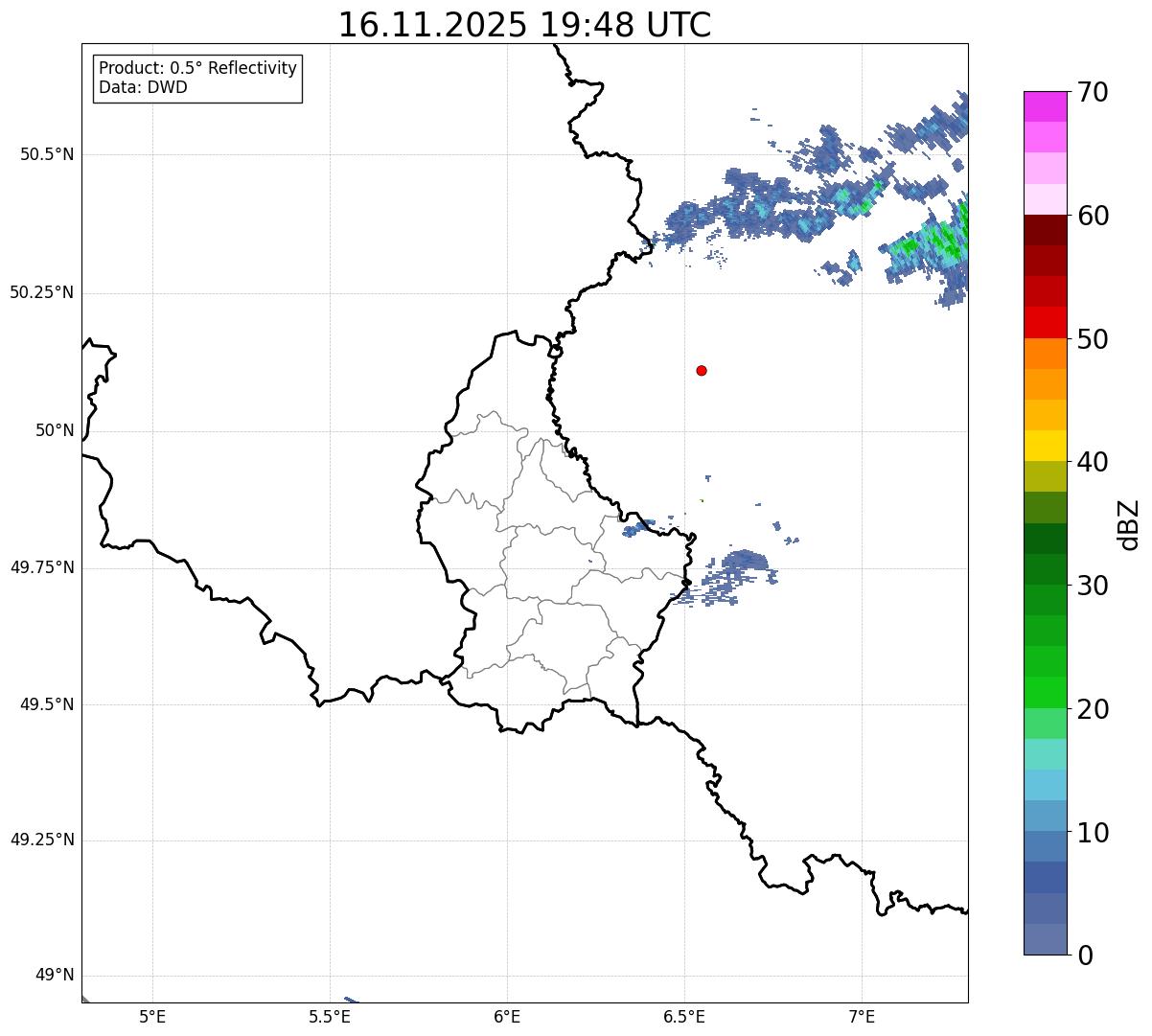This screenshot has height=1036, width=1152.
Task: Click the 'dBZ' colorbar axis label
Action: [1129, 523]
